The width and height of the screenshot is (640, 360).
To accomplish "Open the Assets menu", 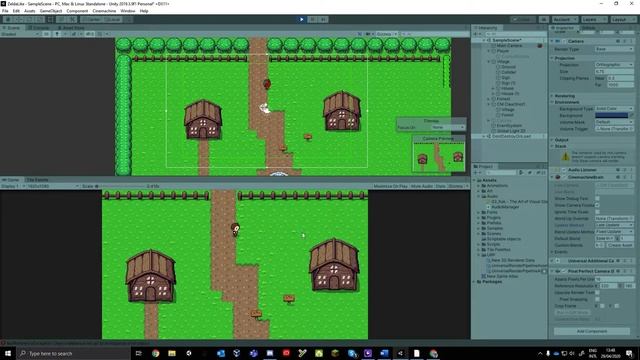I will (29, 11).
